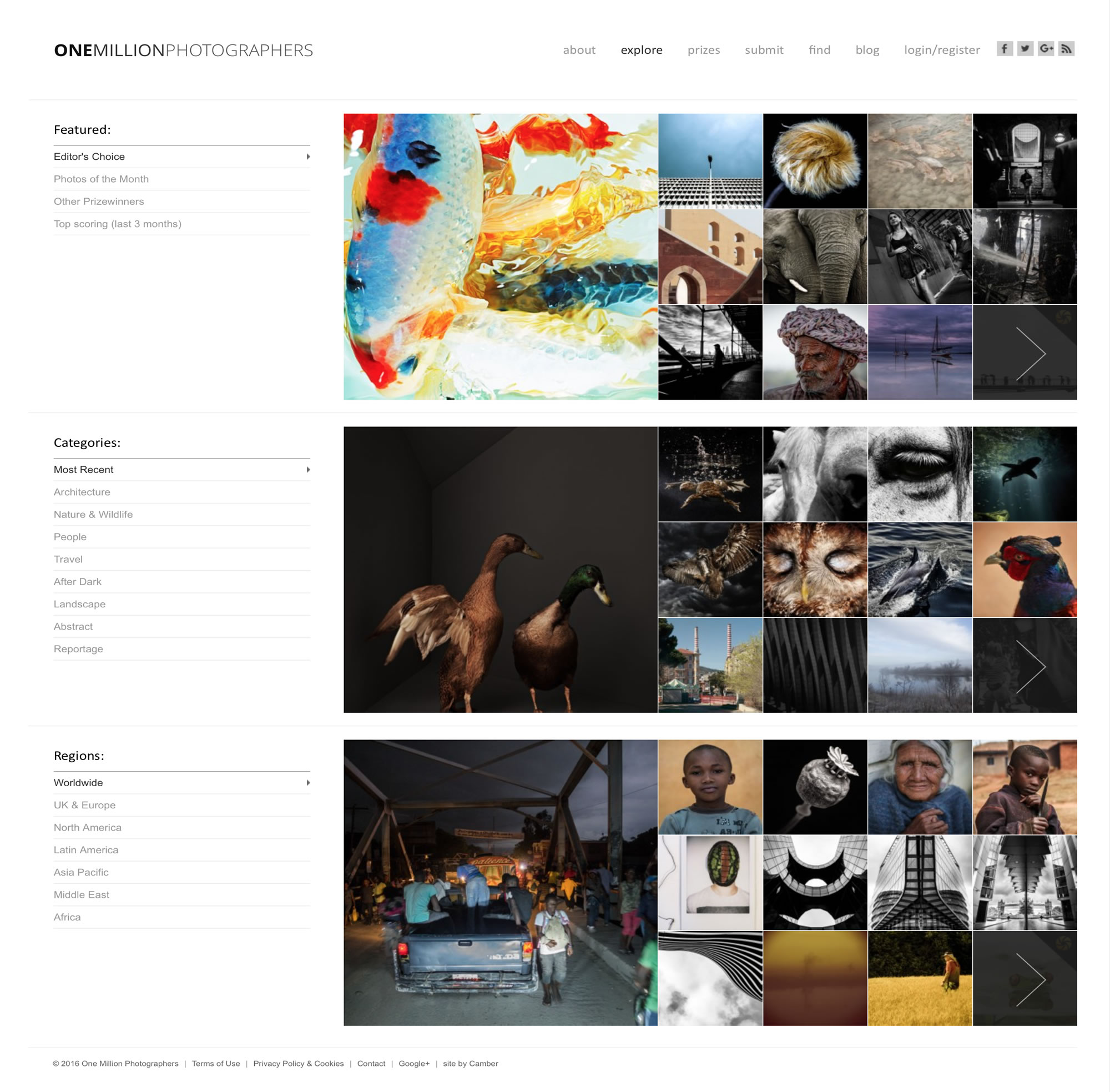Select the Nature & Wildlife category
The height and width of the screenshot is (1092, 1110).
pos(93,515)
